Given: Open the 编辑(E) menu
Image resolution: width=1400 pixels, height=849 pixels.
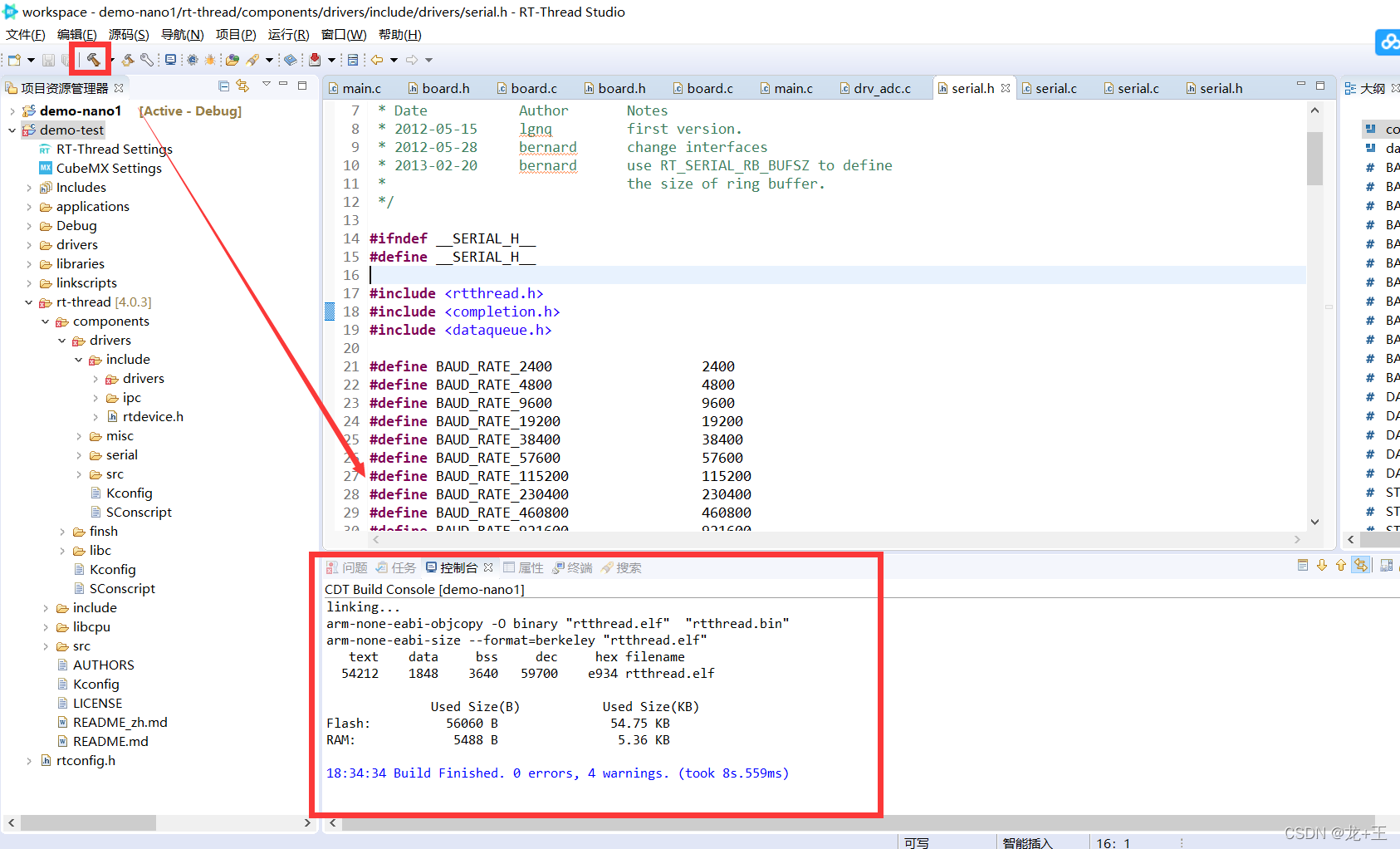Looking at the screenshot, I should pos(76,34).
